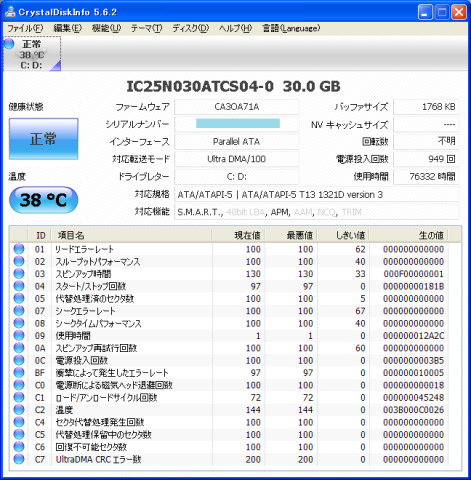471x480 pixels.
Task: Click threshold value 62 in リードエラーレート row
Action: coord(360,249)
